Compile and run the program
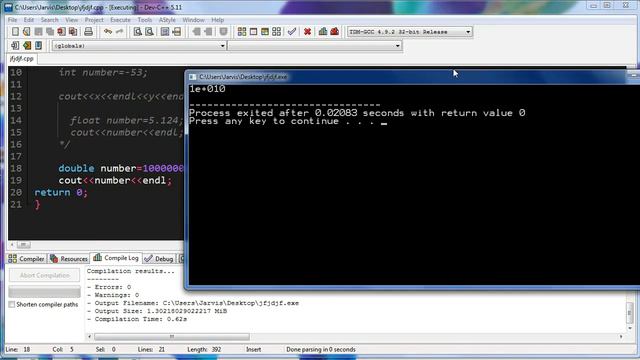This screenshot has height=360, width=640. (x=264, y=32)
